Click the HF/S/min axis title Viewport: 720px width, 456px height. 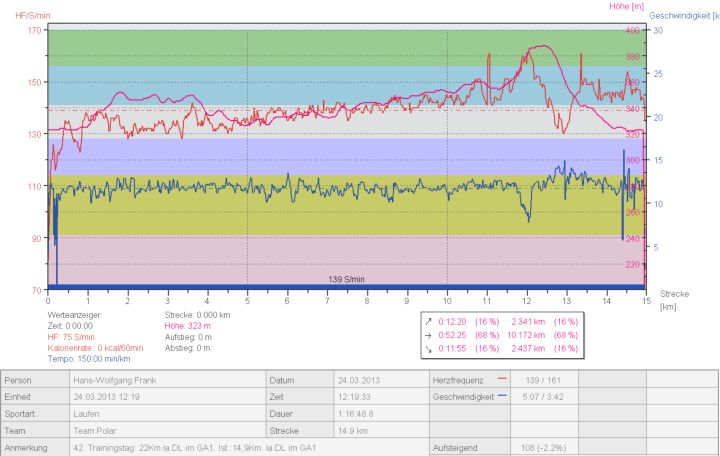[34, 13]
